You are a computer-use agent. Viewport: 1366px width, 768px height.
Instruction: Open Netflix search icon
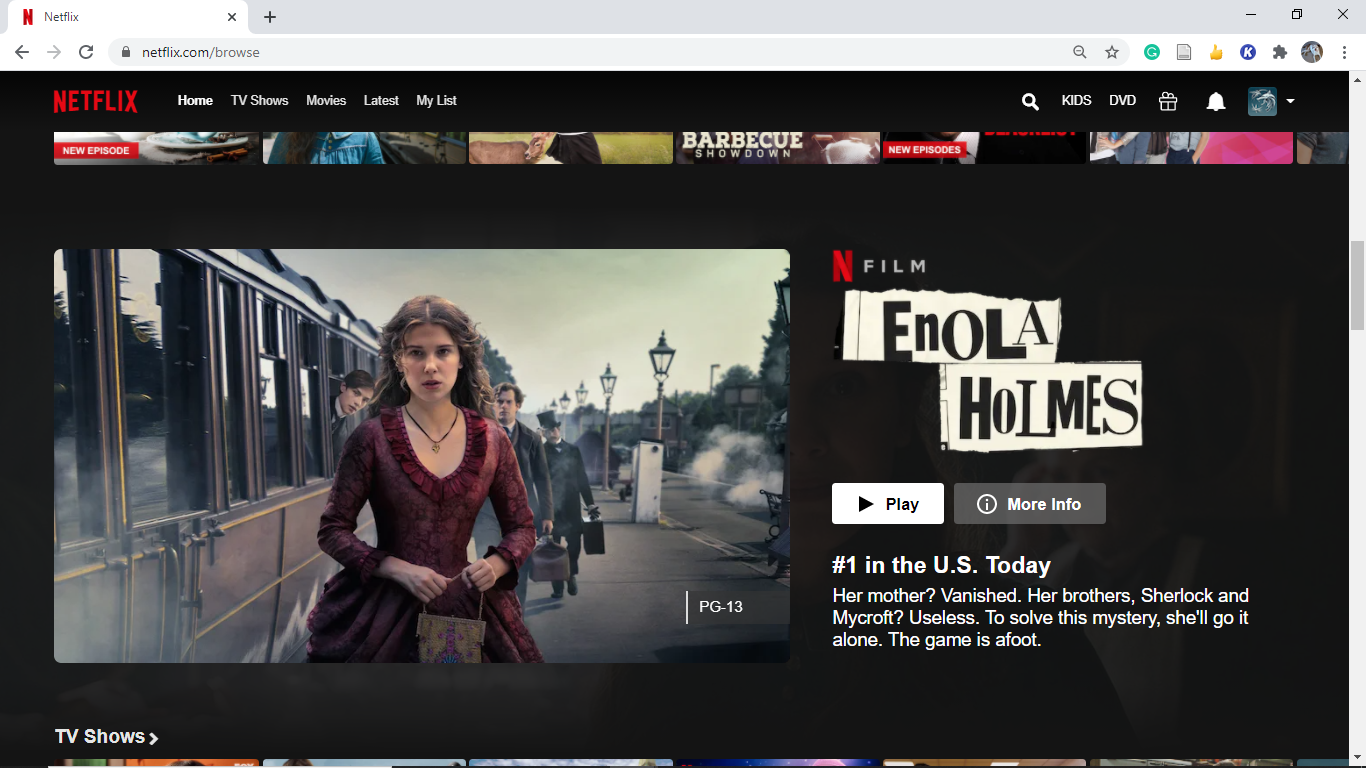pyautogui.click(x=1030, y=101)
